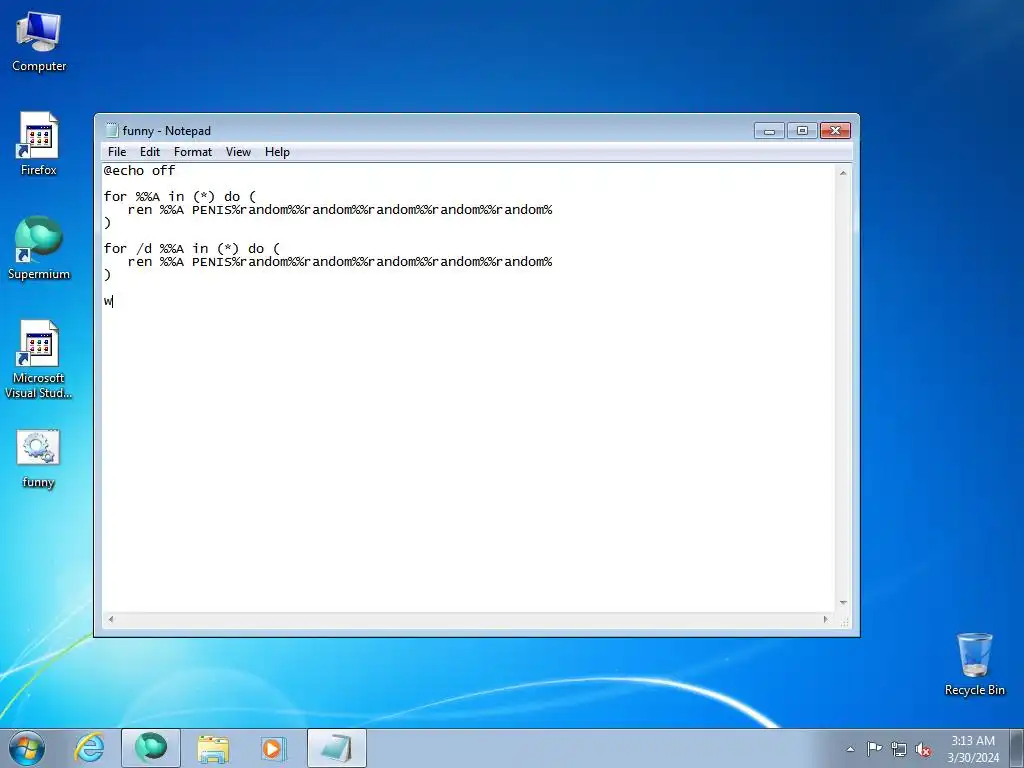Image resolution: width=1024 pixels, height=768 pixels.
Task: Select the Microsoft Visual Studio desktop shortcut
Action: click(x=39, y=359)
